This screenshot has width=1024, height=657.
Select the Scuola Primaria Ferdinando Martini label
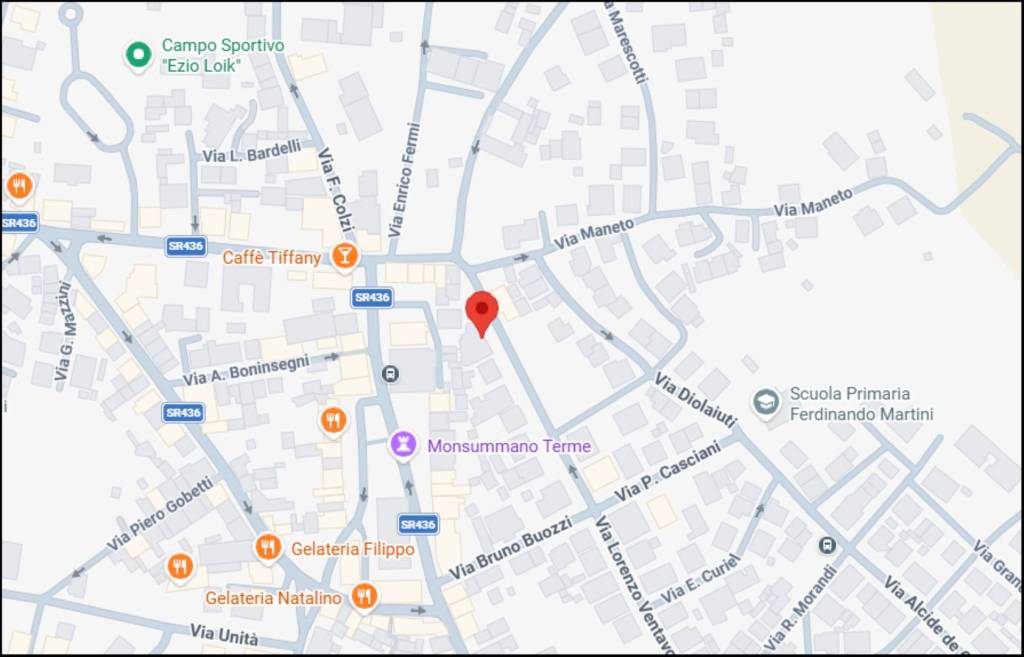[861, 404]
